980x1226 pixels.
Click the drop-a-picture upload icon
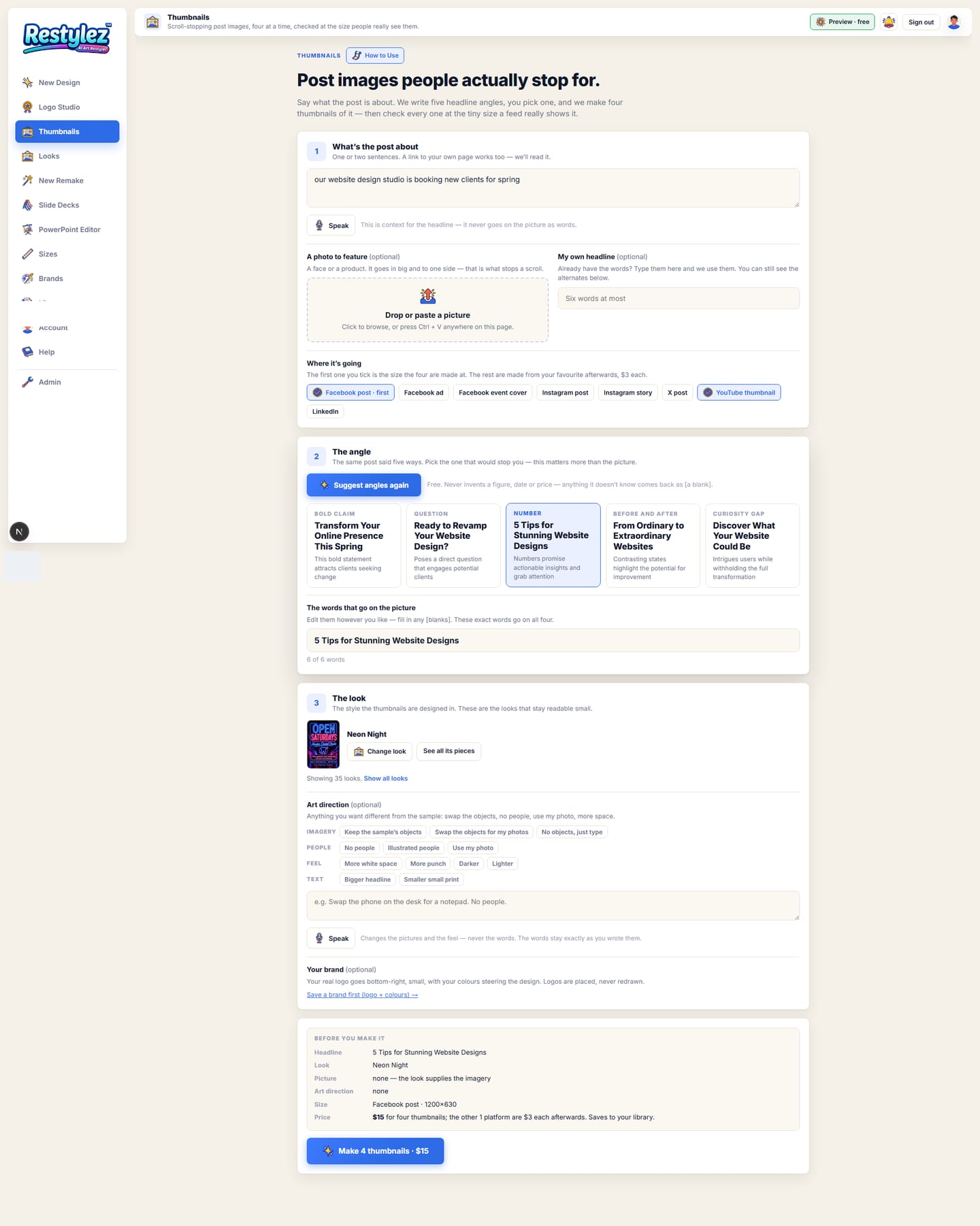(x=427, y=296)
